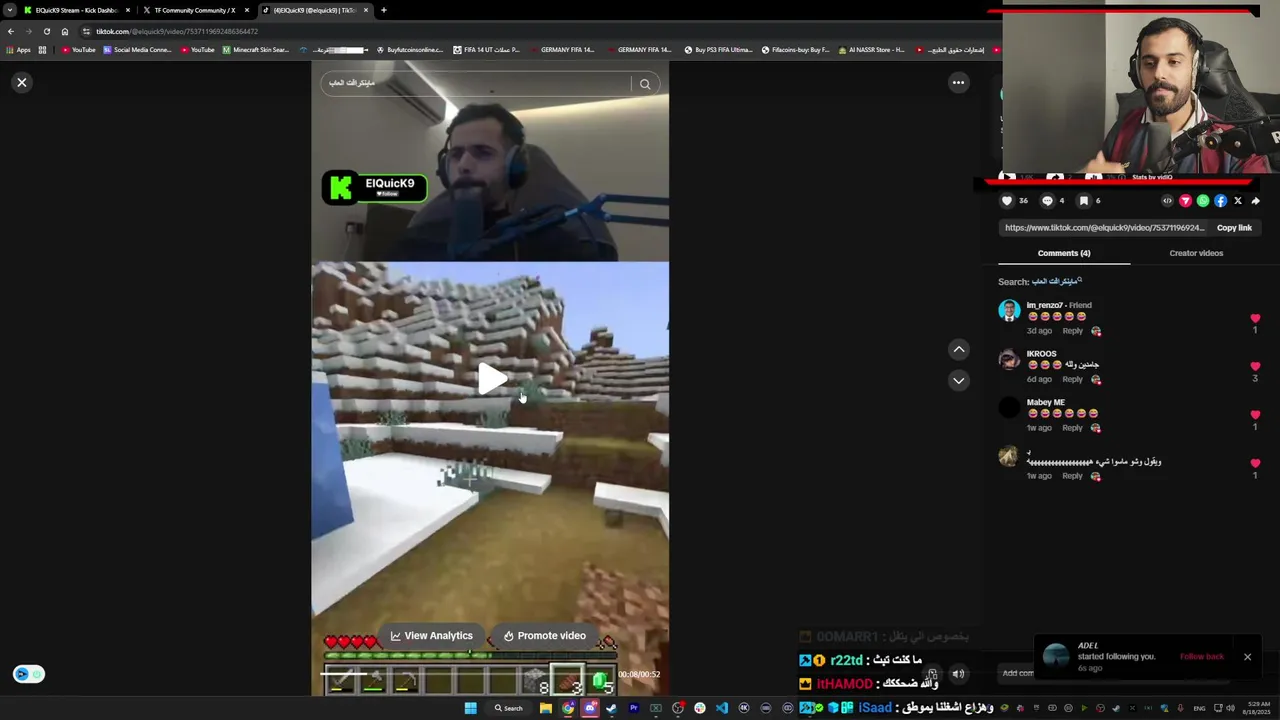Image resolution: width=1280 pixels, height=720 pixels.
Task: Go to the next video with down chevron
Action: 958,380
